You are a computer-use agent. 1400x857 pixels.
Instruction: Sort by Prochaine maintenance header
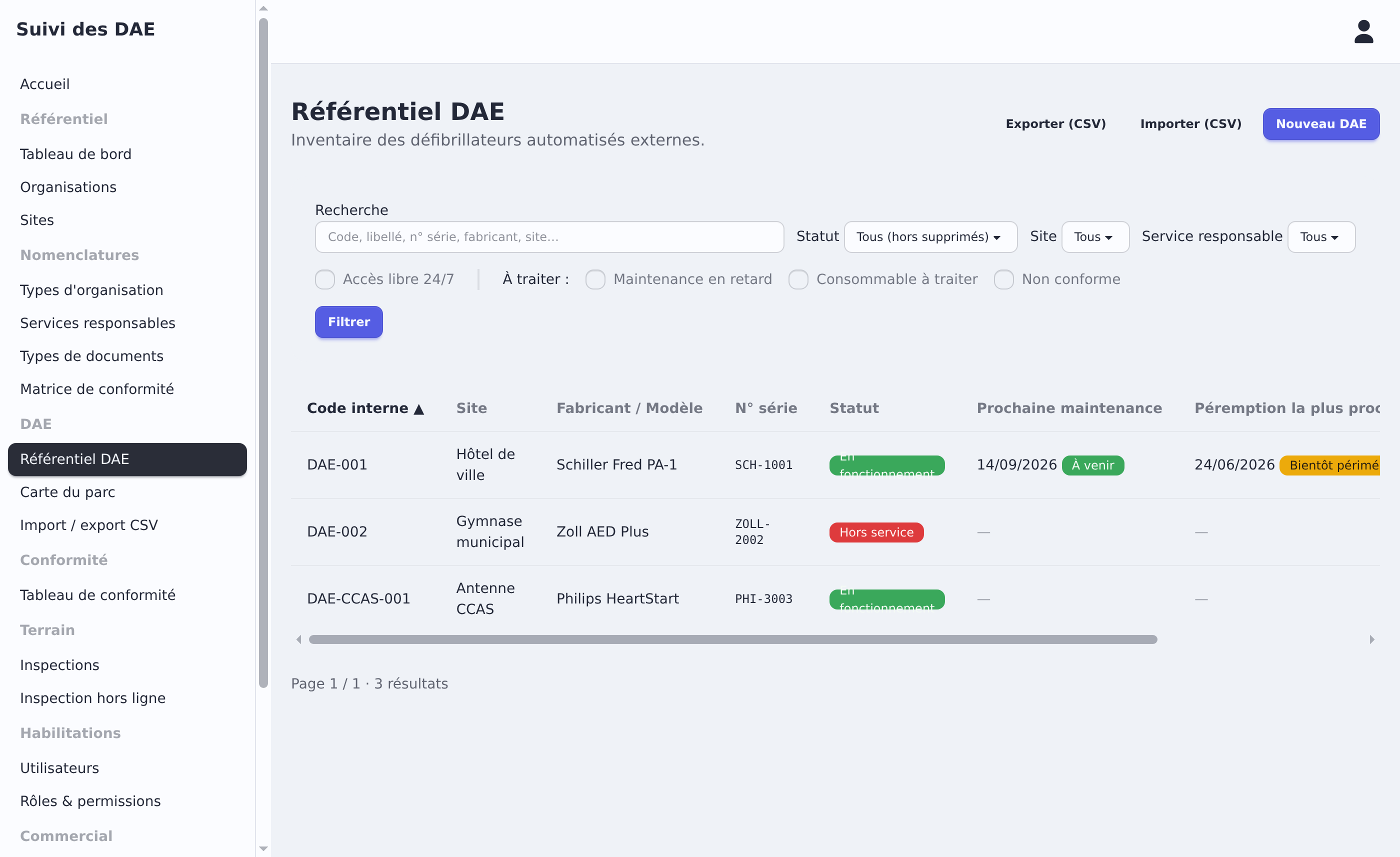tap(1069, 408)
